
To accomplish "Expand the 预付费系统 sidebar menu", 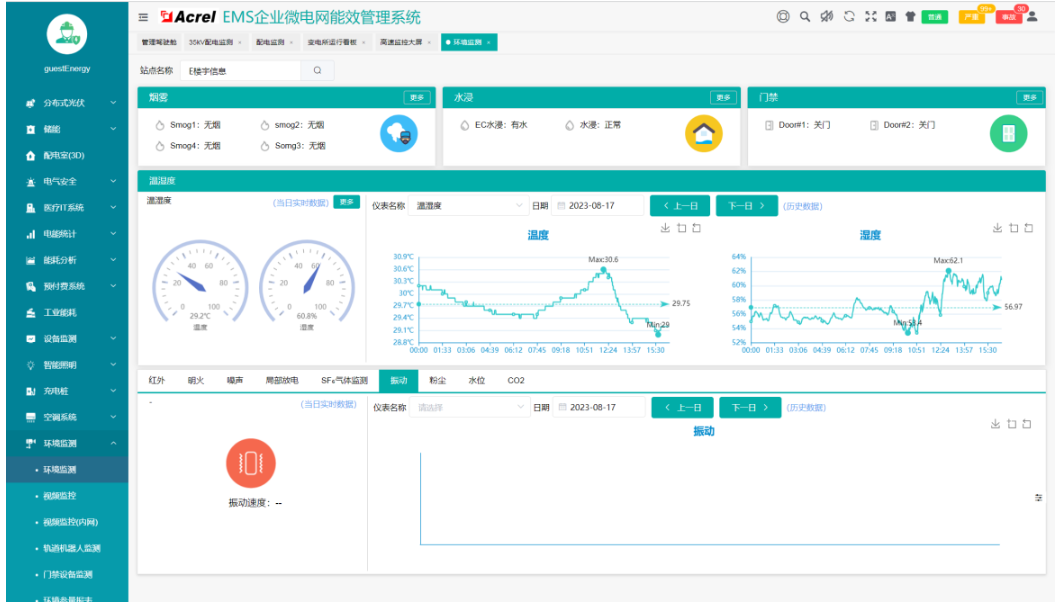I will (67, 287).
